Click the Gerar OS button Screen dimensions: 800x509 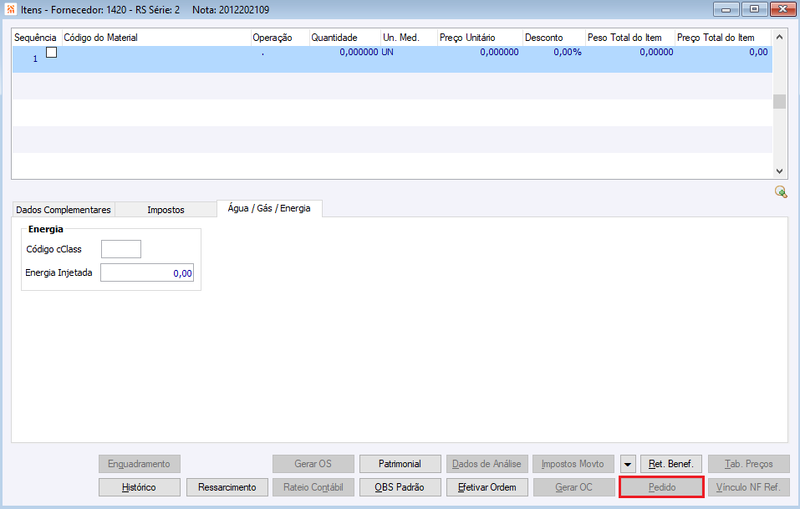313,464
